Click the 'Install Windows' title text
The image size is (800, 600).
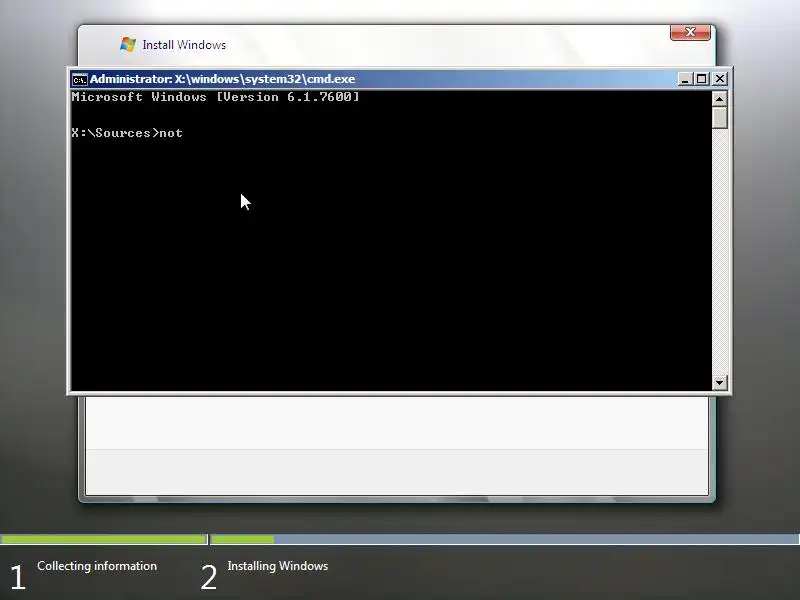tap(184, 45)
